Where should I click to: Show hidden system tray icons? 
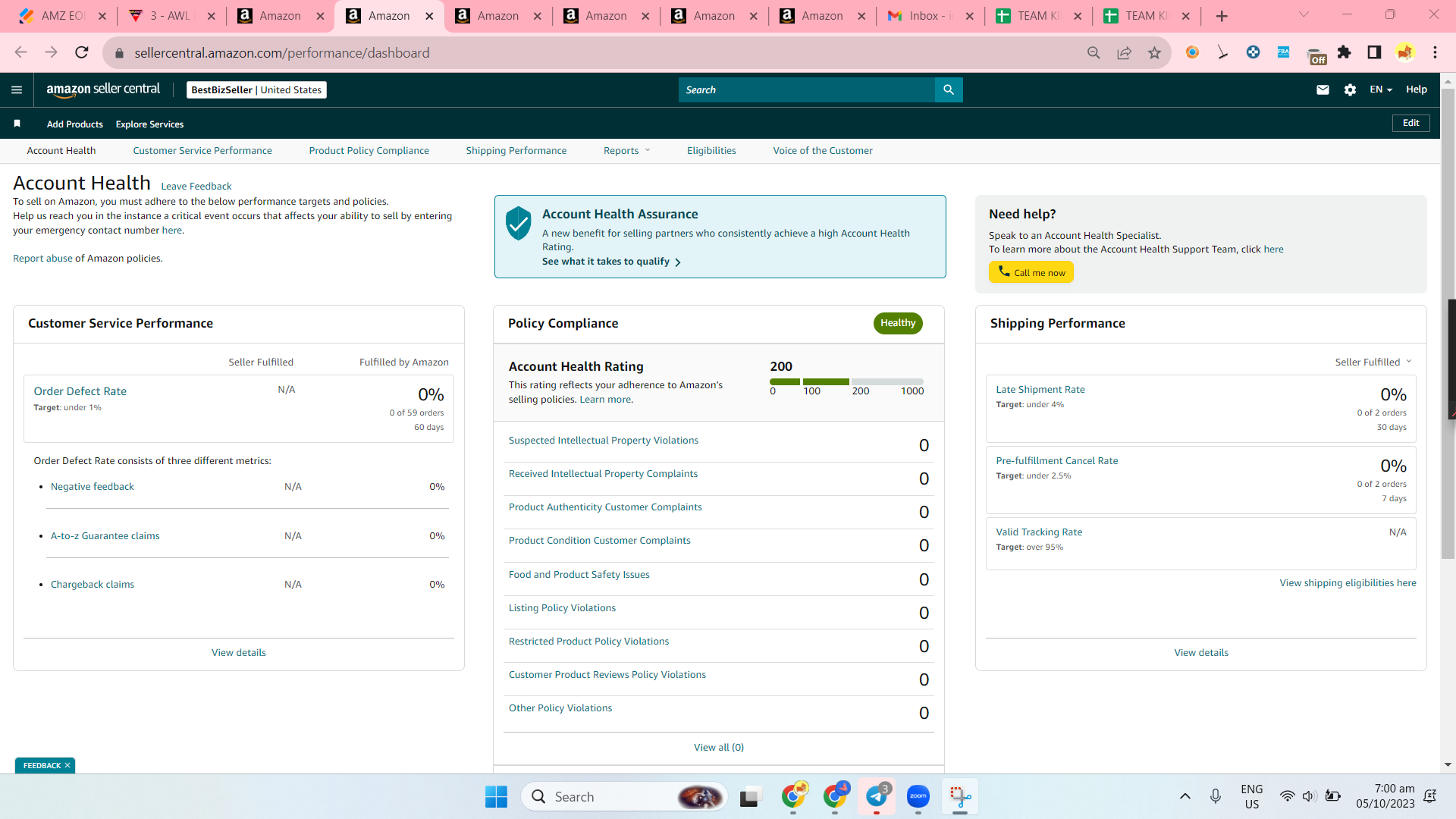pyautogui.click(x=1185, y=796)
